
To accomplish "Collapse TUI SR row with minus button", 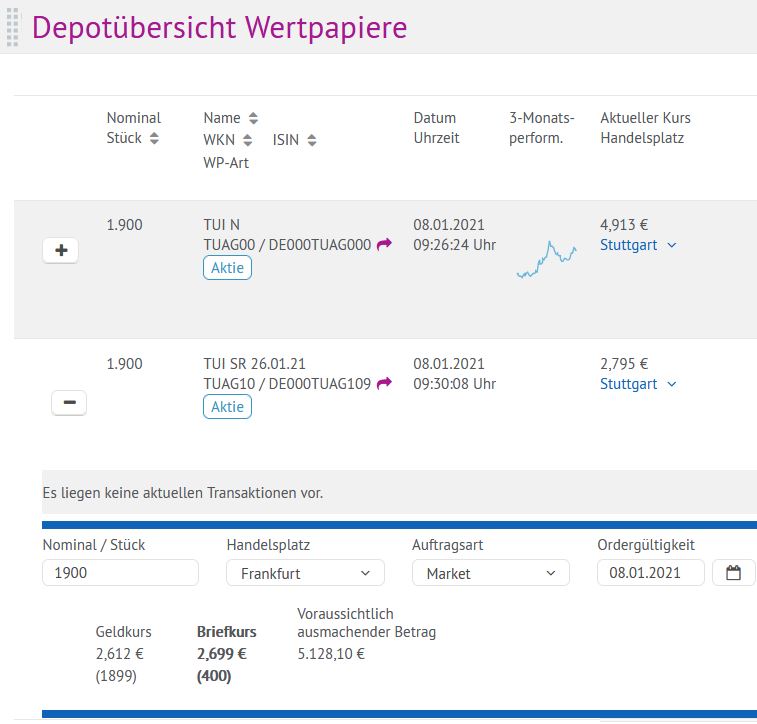I will 69,403.
